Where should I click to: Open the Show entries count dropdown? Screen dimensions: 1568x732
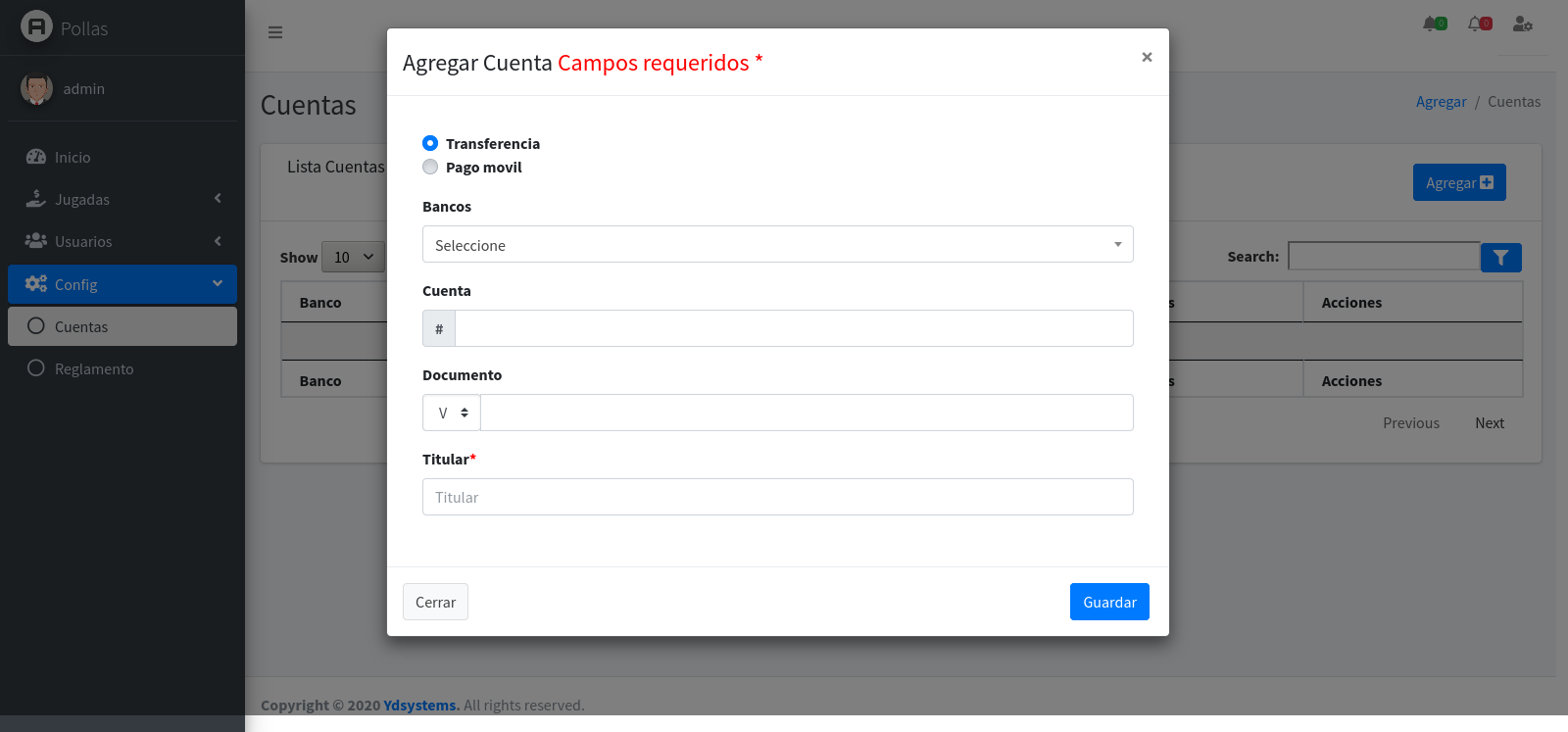pyautogui.click(x=353, y=257)
